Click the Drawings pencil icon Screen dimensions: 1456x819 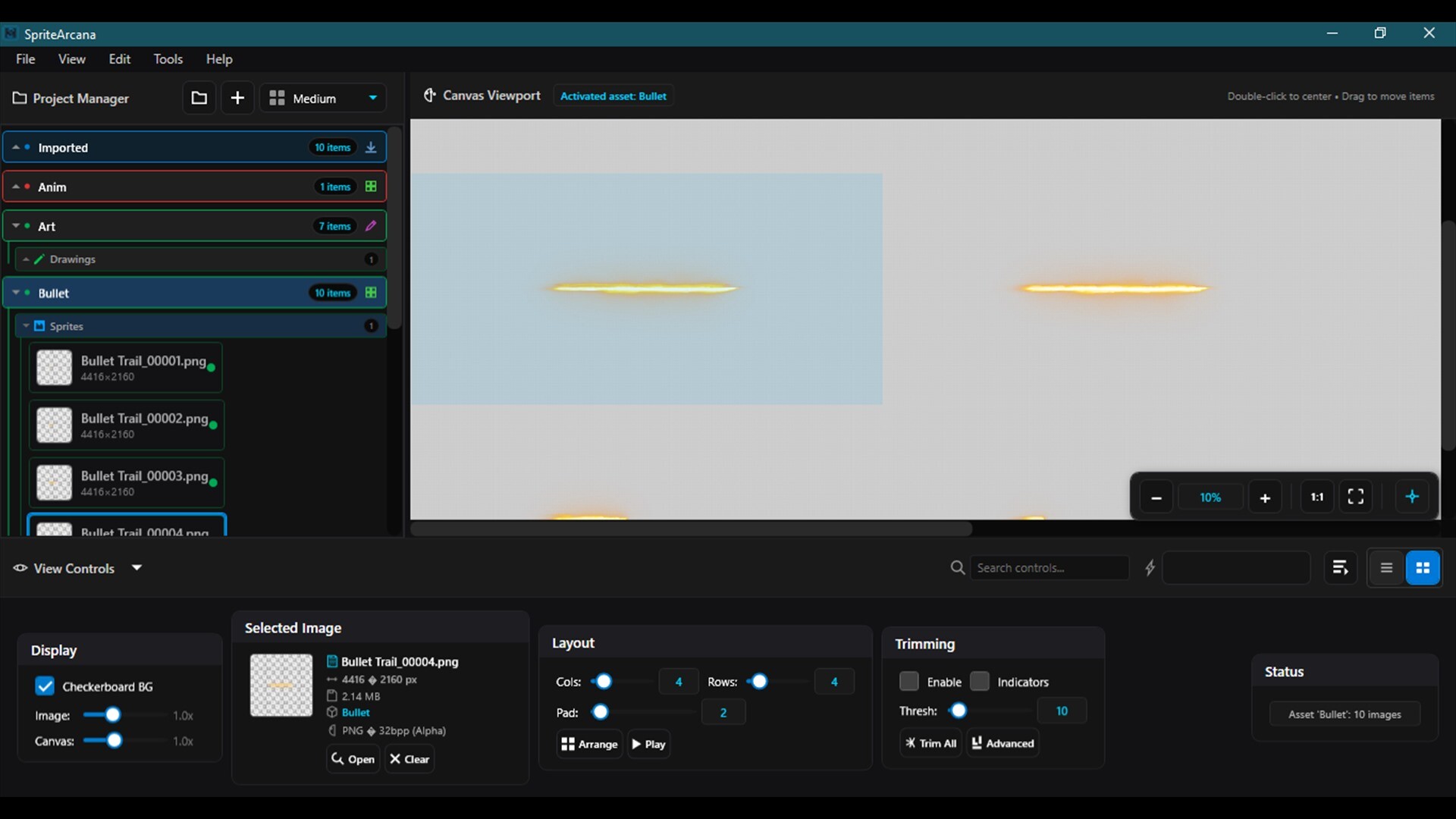(39, 259)
